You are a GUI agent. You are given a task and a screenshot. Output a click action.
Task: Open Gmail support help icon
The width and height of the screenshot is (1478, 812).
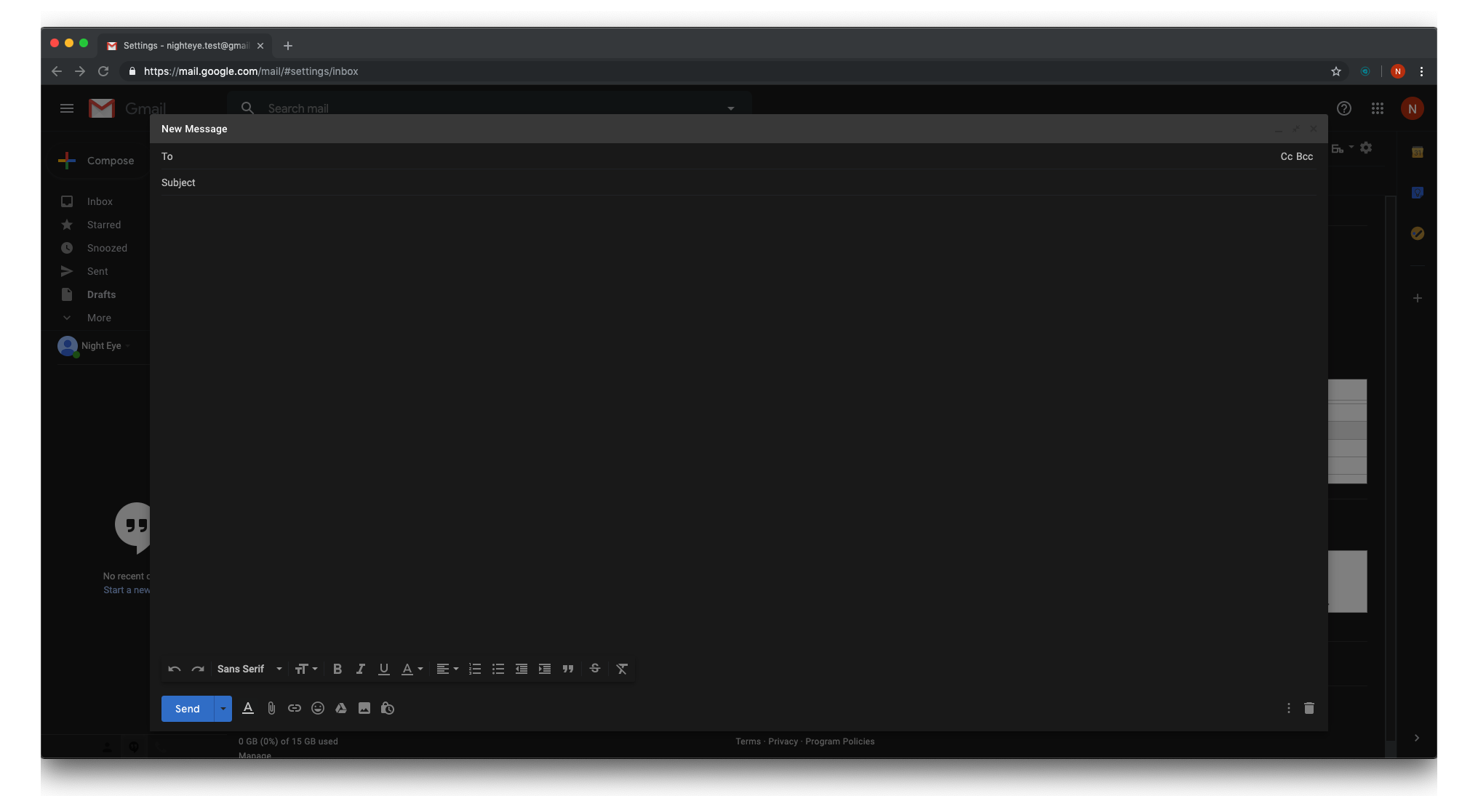[1344, 108]
